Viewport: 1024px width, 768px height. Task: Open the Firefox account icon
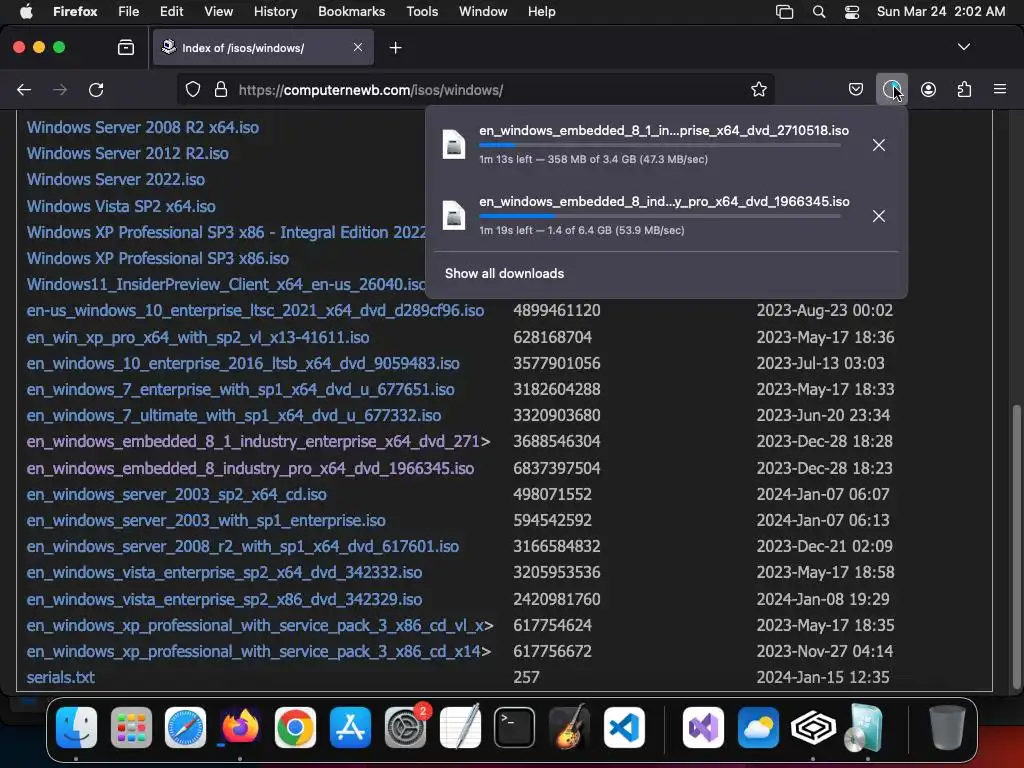coord(928,89)
